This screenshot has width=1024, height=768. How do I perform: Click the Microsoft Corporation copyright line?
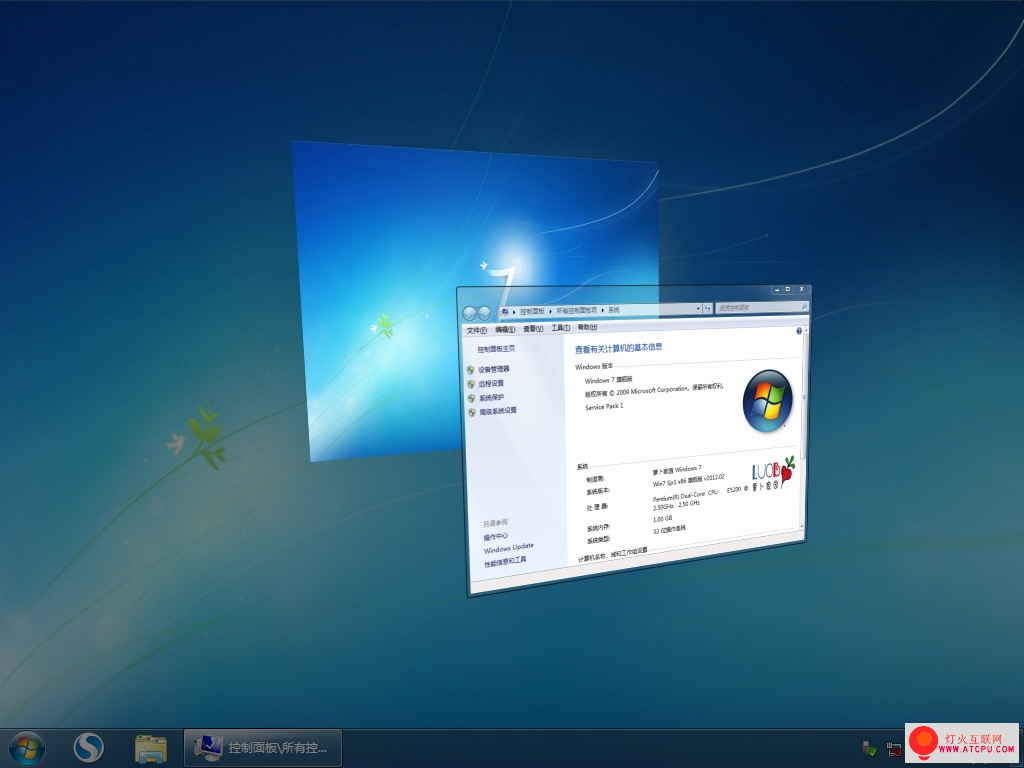654,390
